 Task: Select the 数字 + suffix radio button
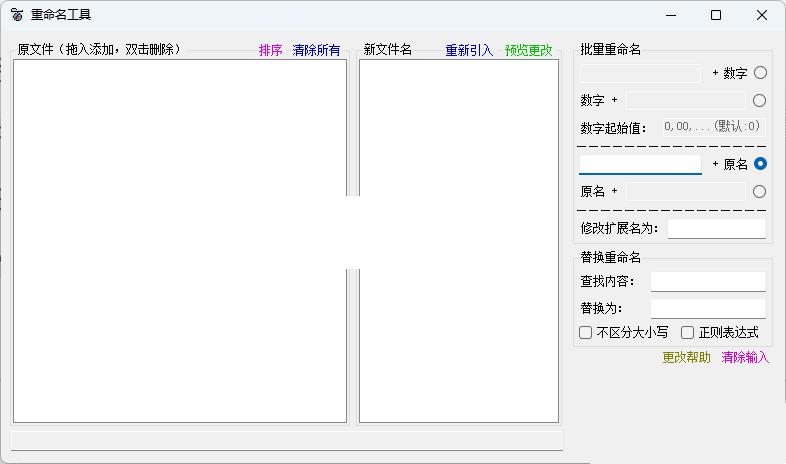[x=760, y=100]
